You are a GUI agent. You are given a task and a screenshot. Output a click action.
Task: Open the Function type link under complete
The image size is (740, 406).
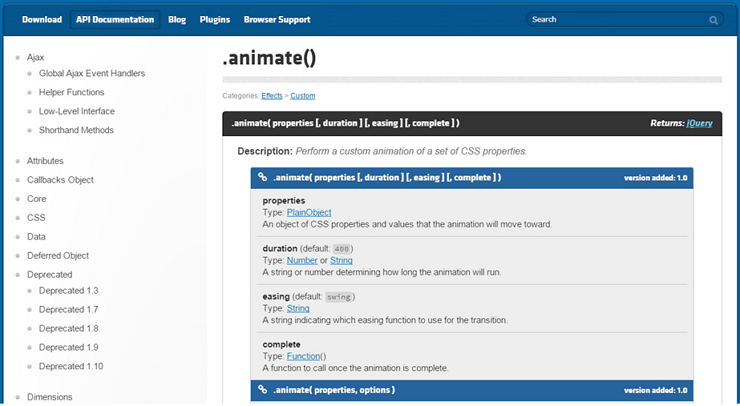(x=303, y=356)
